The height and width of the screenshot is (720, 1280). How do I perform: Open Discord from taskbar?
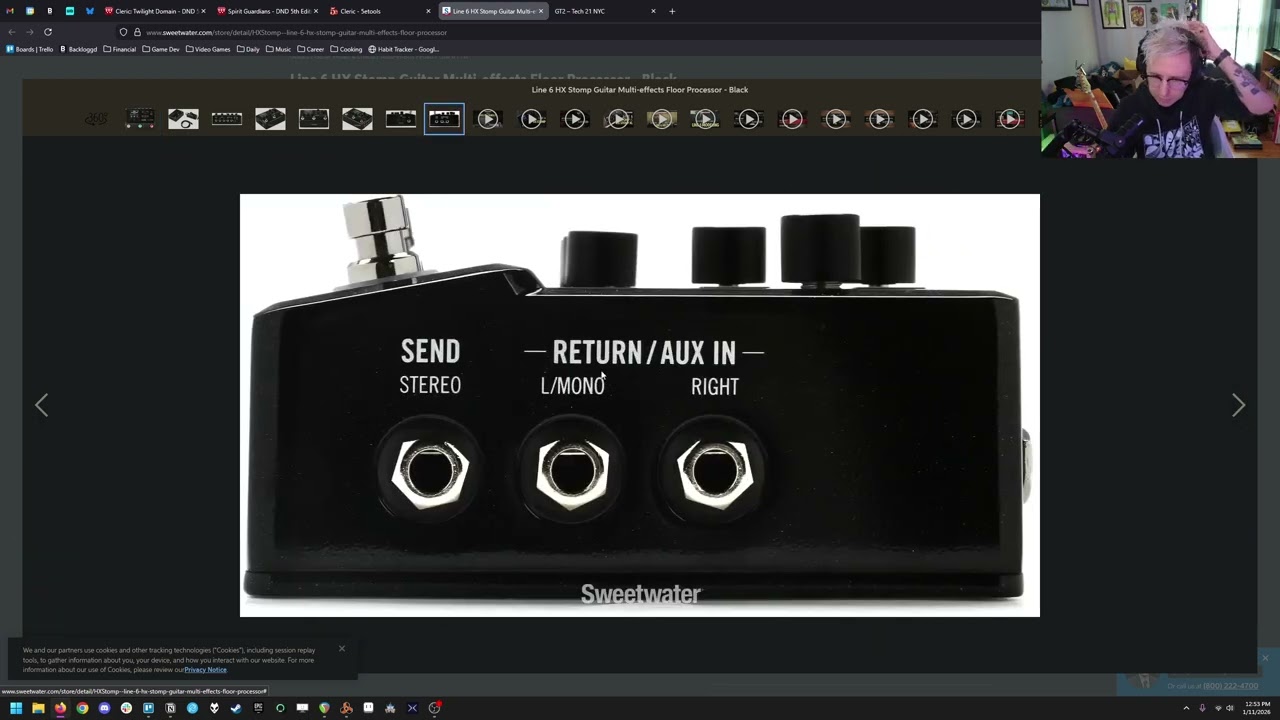(x=104, y=708)
